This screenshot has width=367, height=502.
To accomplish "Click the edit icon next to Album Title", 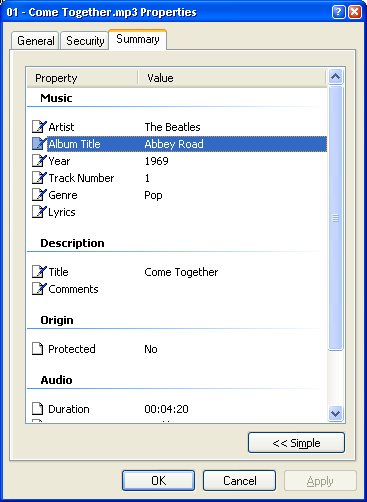I will click(x=39, y=144).
